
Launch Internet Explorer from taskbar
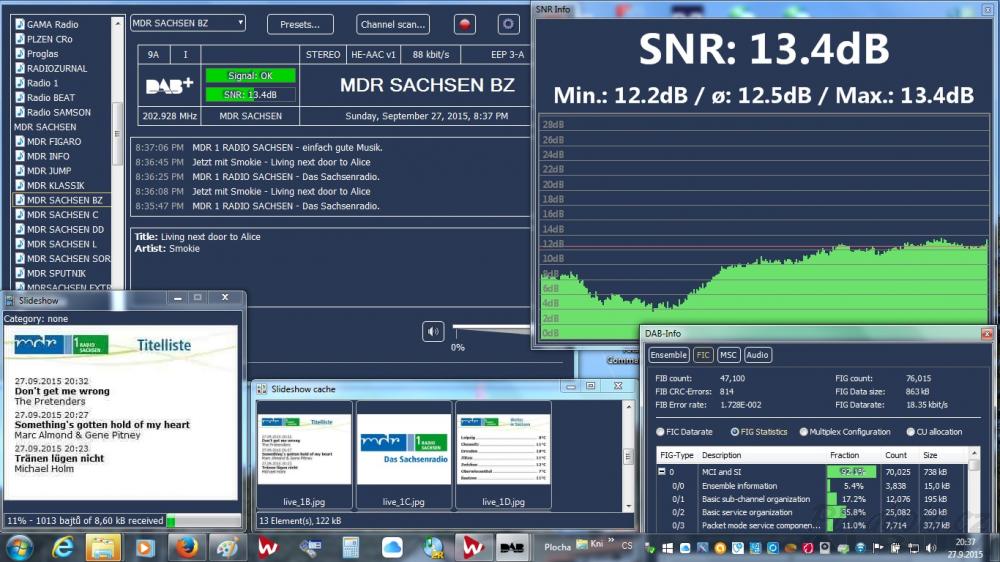point(62,548)
